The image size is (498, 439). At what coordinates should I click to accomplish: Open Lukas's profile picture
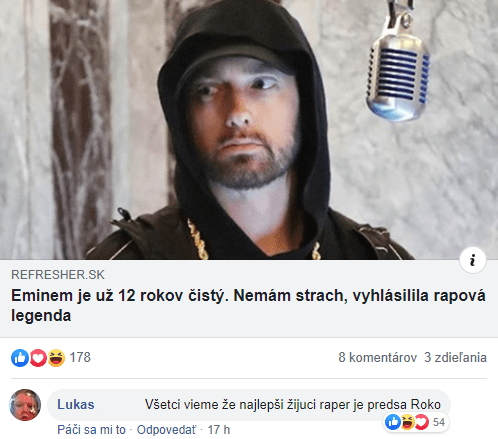click(x=25, y=405)
